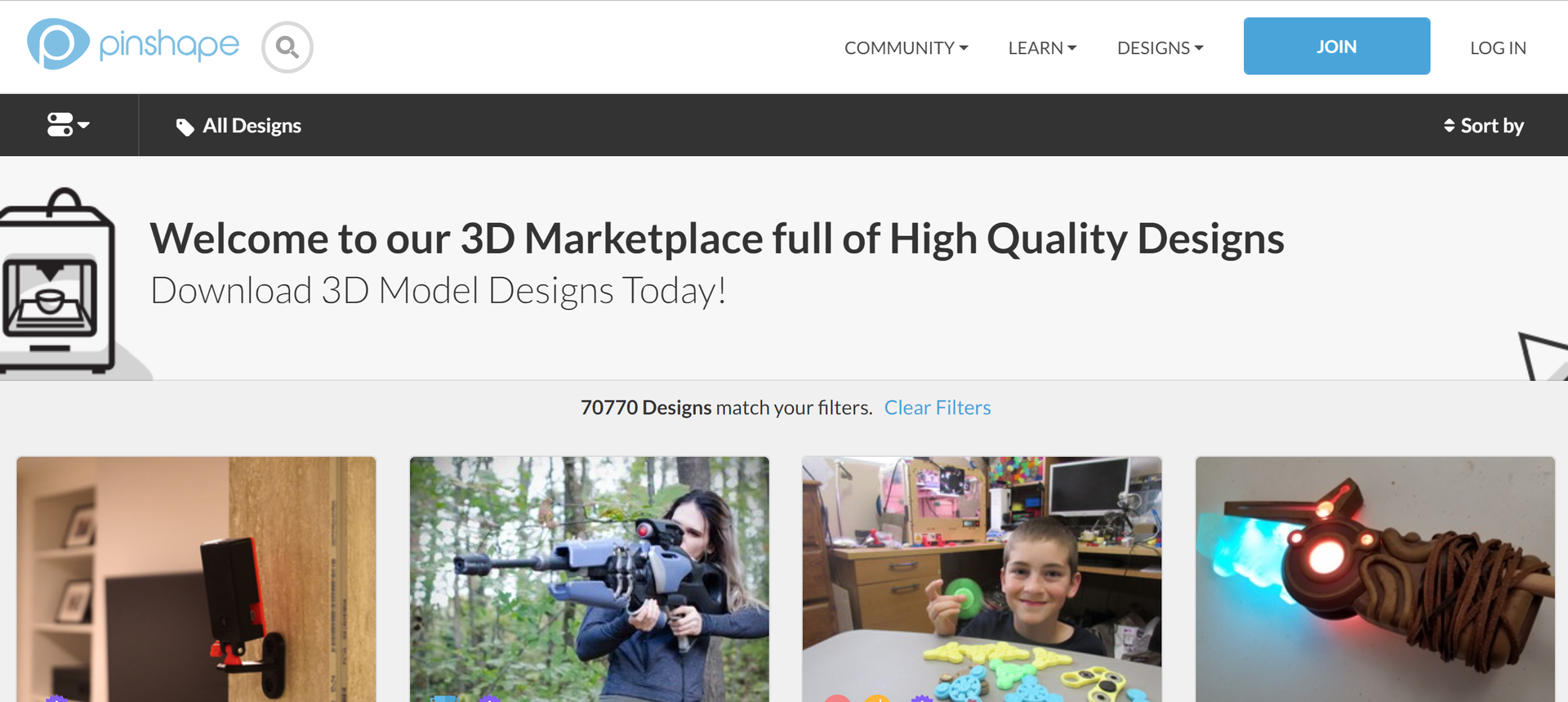
Task: Open the wall-mounted phone holder design
Action: tap(196, 579)
